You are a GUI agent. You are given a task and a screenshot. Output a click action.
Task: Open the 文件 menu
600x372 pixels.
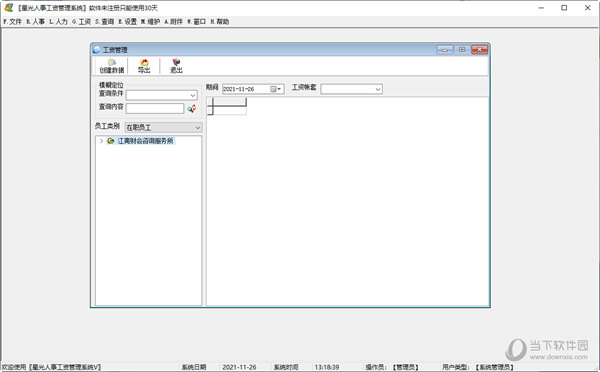[13, 22]
